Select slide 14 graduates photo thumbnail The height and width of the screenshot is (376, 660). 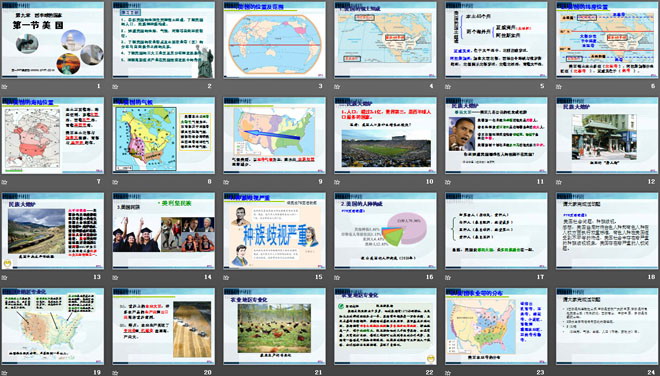(163, 231)
